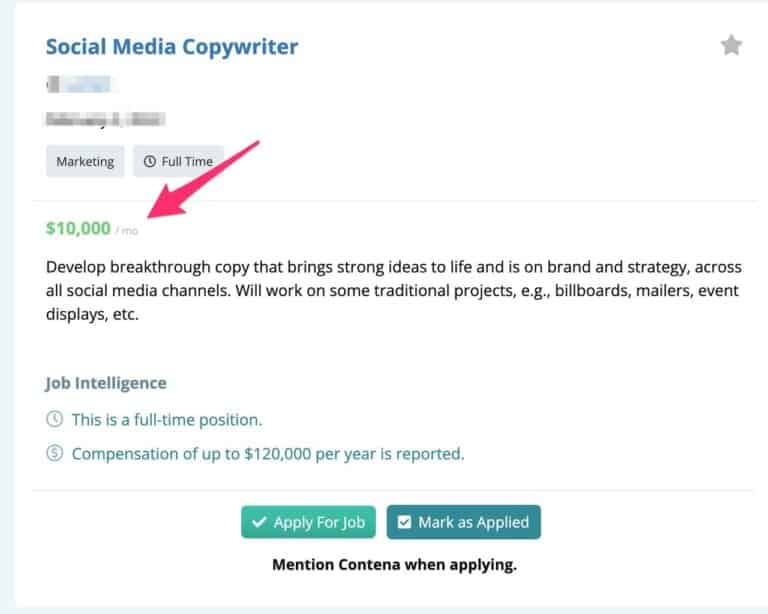The image size is (768, 614).
Task: Click the "/ mo" salary period label
Action: pyautogui.click(x=126, y=231)
